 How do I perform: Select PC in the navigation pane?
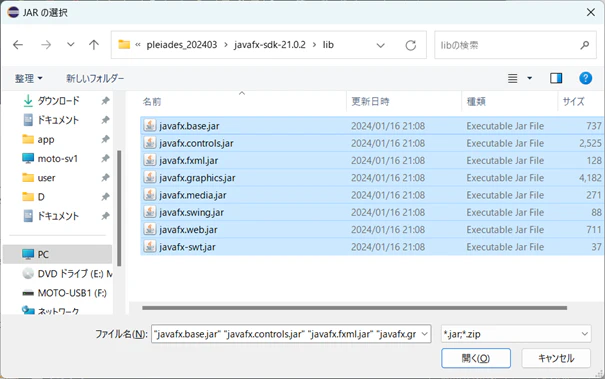click(x=57, y=254)
